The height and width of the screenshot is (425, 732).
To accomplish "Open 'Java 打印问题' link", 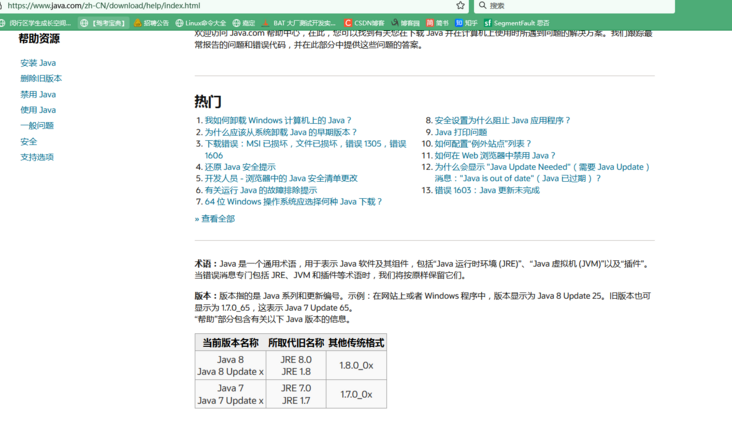I will coord(461,132).
